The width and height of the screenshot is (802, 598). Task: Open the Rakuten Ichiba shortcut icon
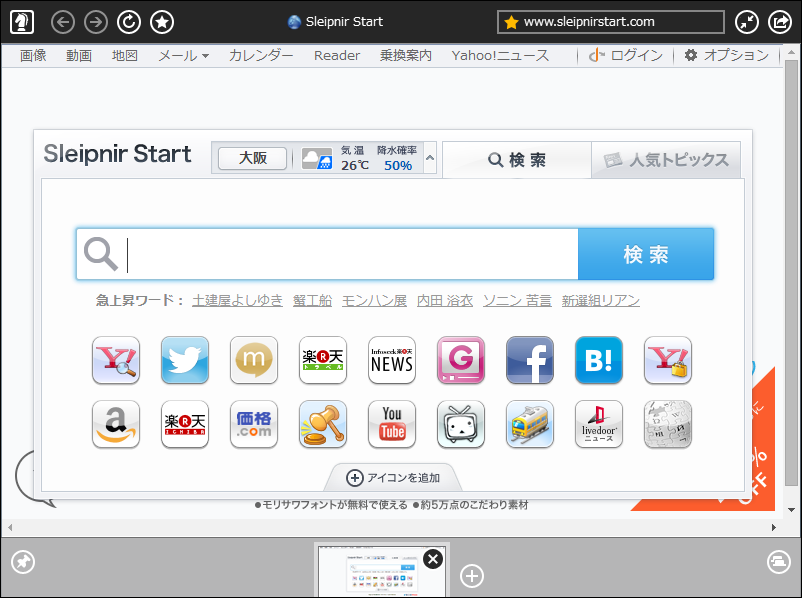point(185,424)
